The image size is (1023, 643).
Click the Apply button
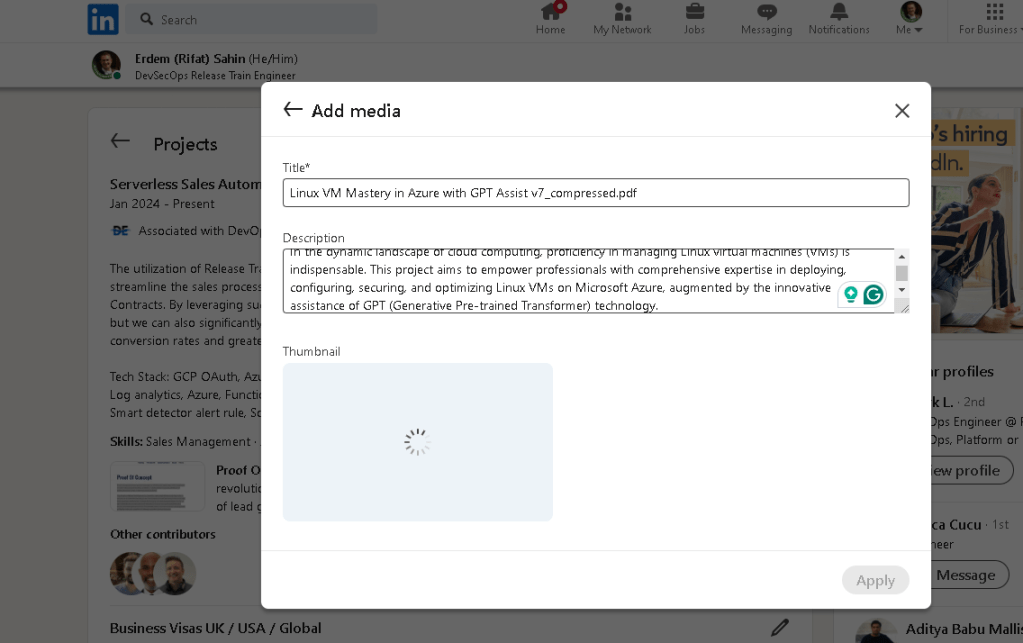tap(875, 580)
